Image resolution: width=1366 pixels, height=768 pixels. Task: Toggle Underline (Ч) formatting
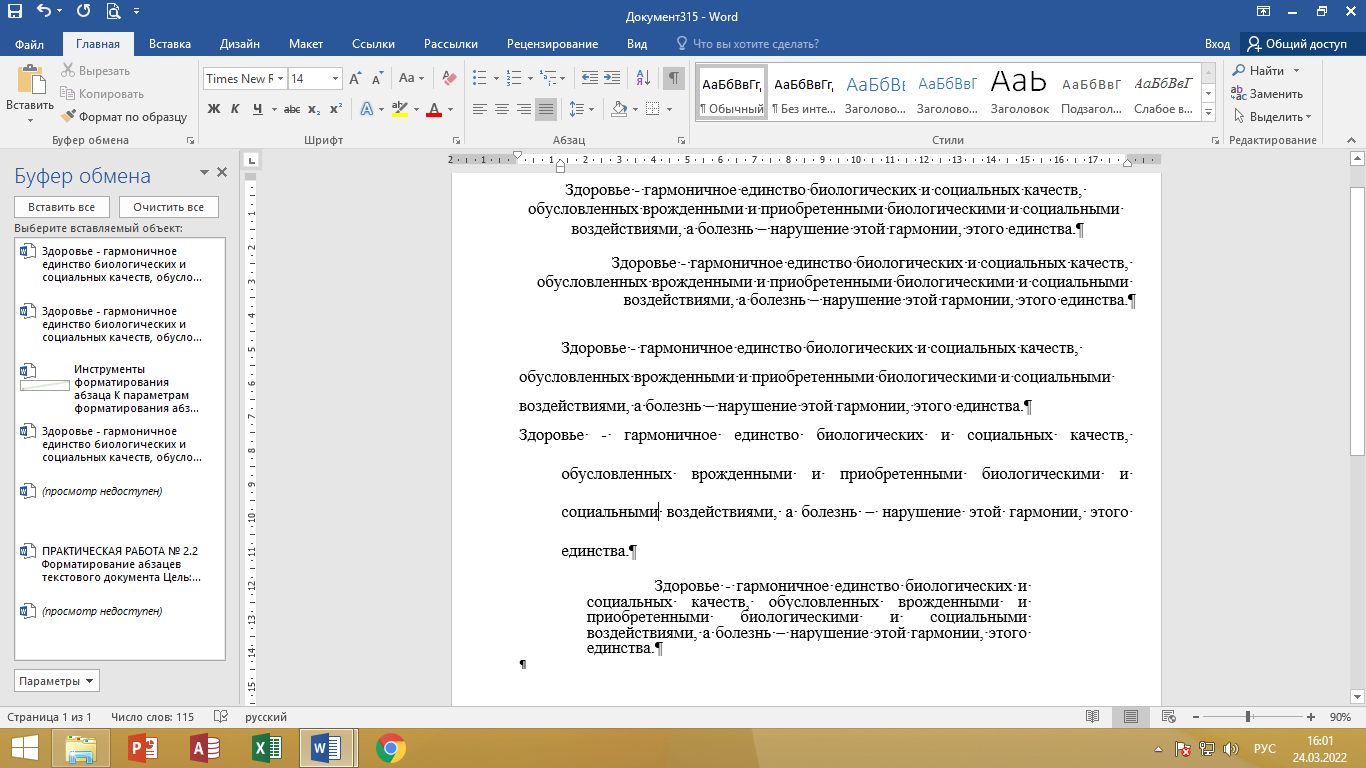coord(258,109)
